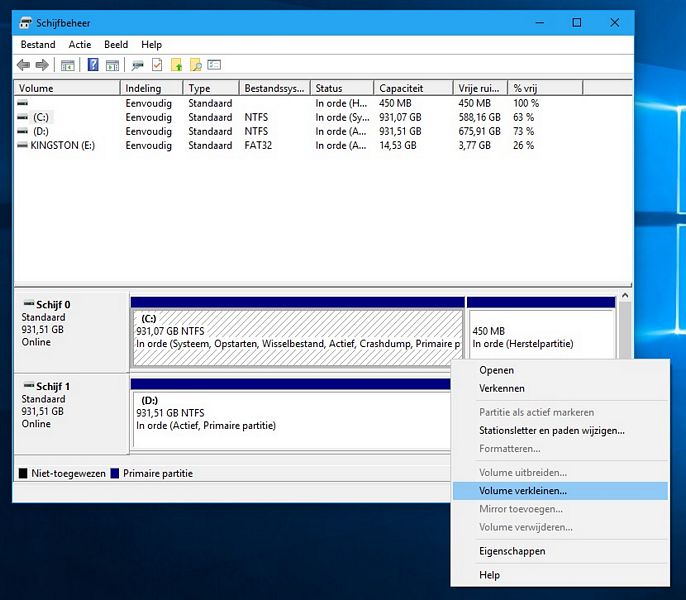686x600 pixels.
Task: Open the Bestand menu
Action: click(38, 45)
